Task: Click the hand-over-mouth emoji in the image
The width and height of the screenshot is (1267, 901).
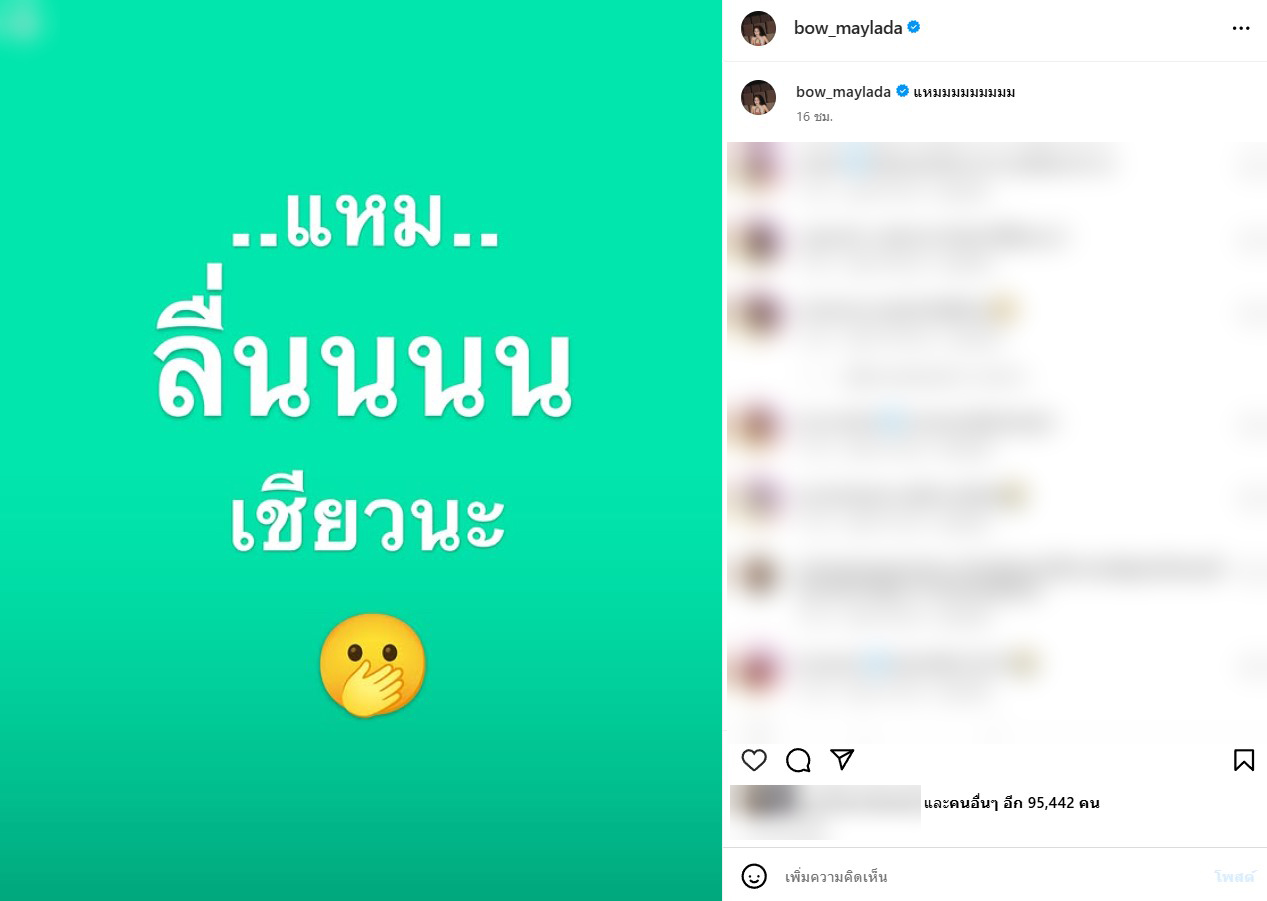Action: coord(372,665)
